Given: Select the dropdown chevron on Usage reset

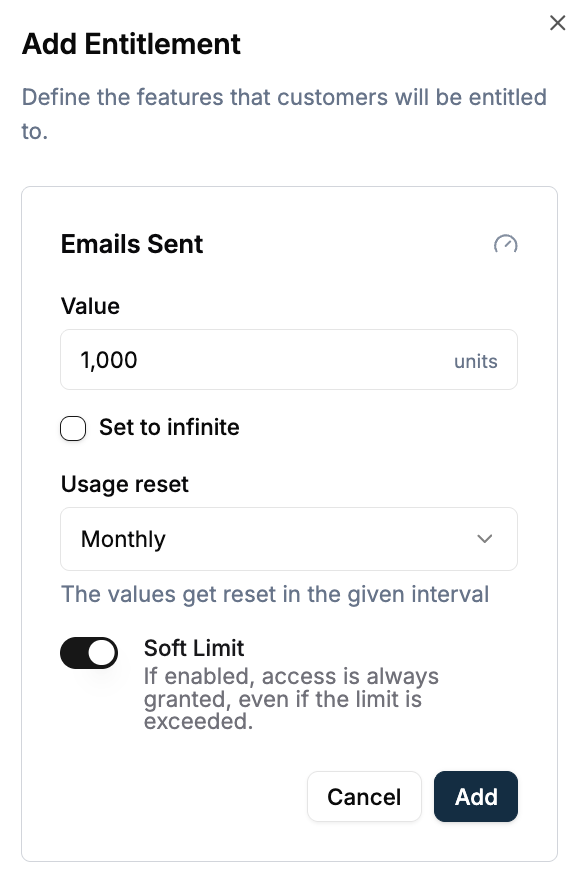Looking at the screenshot, I should 485,539.
